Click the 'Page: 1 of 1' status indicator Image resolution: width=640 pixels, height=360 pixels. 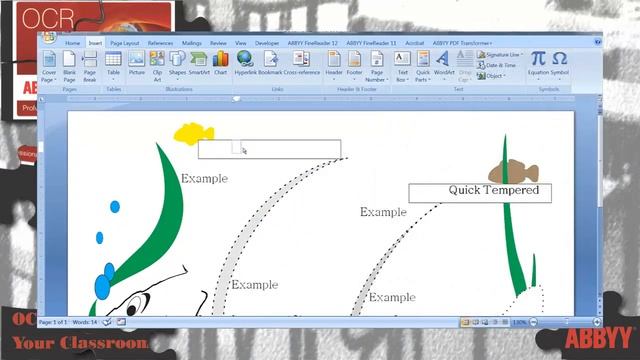coord(53,322)
